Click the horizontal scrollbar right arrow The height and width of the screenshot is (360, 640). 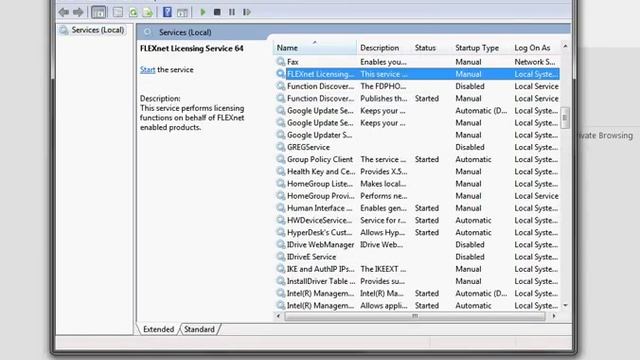tap(554, 316)
